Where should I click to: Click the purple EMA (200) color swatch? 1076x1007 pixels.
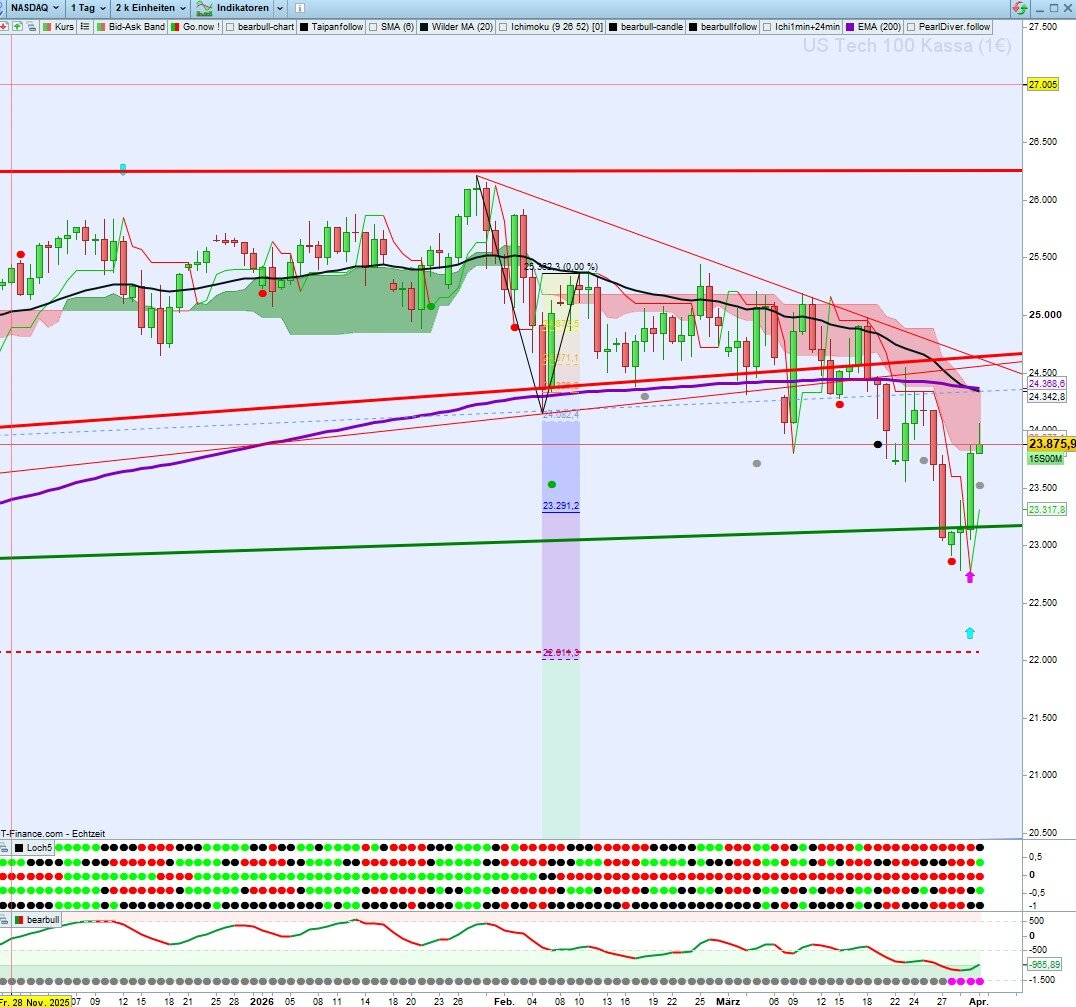click(851, 26)
